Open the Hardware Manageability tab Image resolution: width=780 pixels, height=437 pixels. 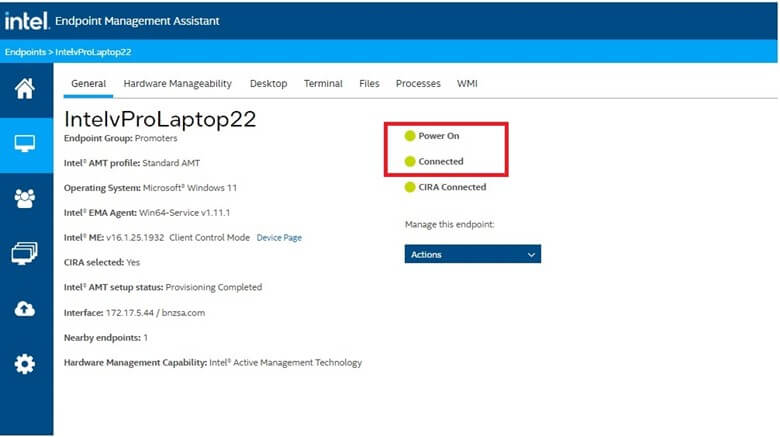(x=178, y=84)
